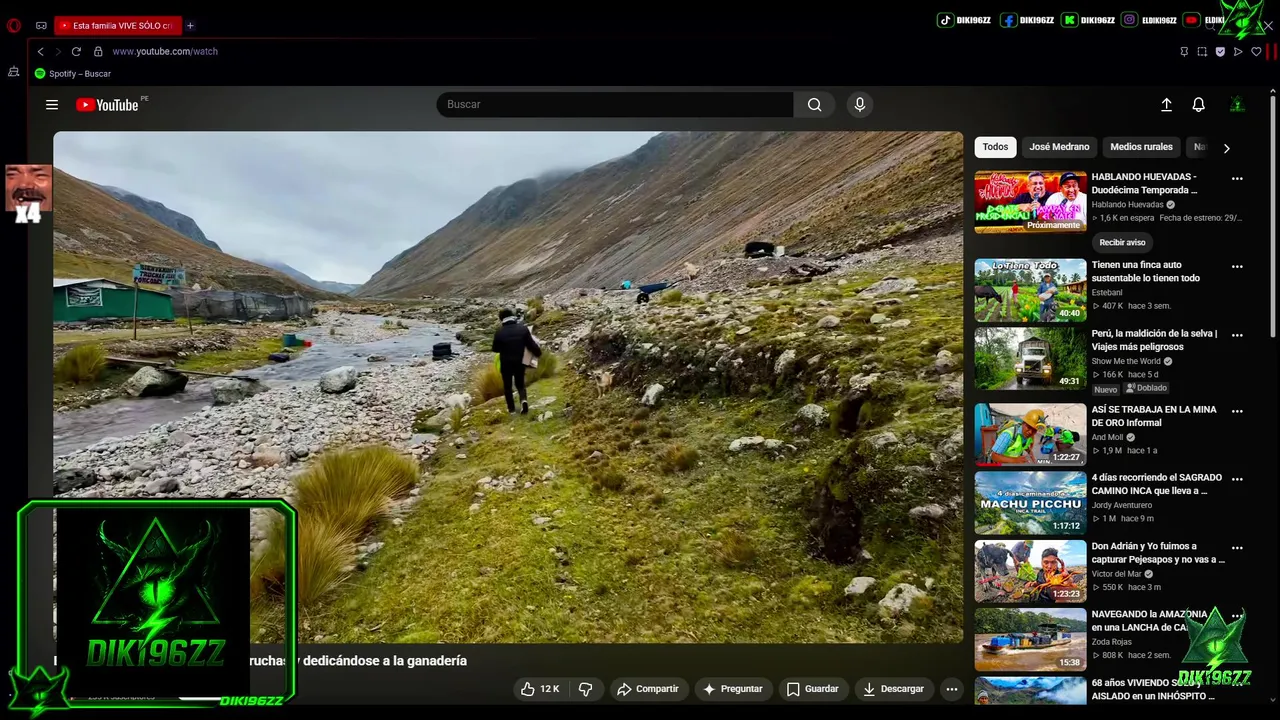1280x720 pixels.
Task: Open the Opera main menu logo
Action: pos(14,25)
